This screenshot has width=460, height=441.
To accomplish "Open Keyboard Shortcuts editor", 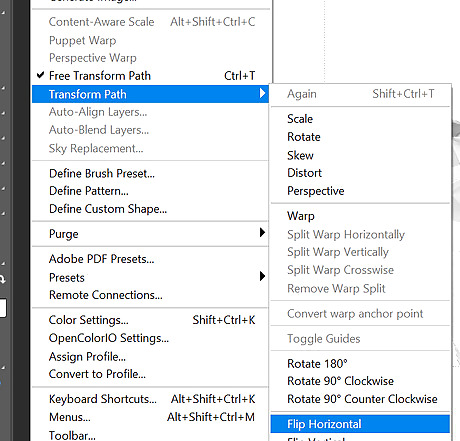I will (150, 399).
